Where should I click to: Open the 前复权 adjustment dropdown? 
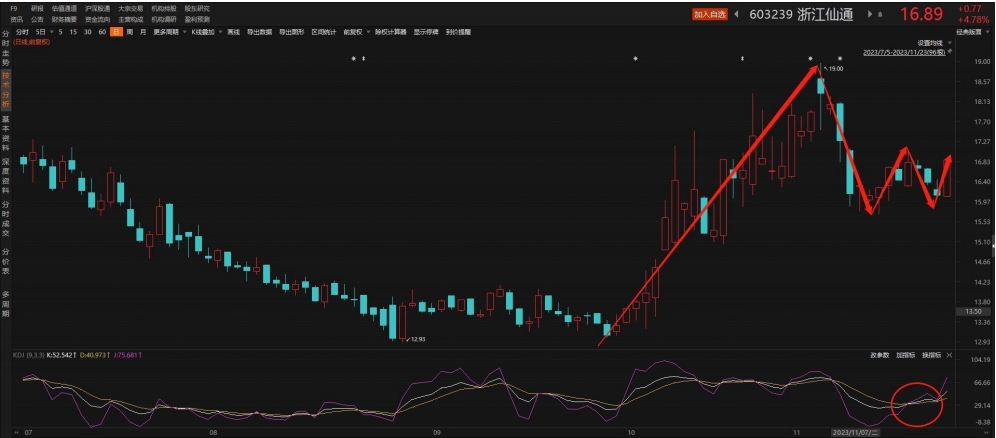click(368, 32)
